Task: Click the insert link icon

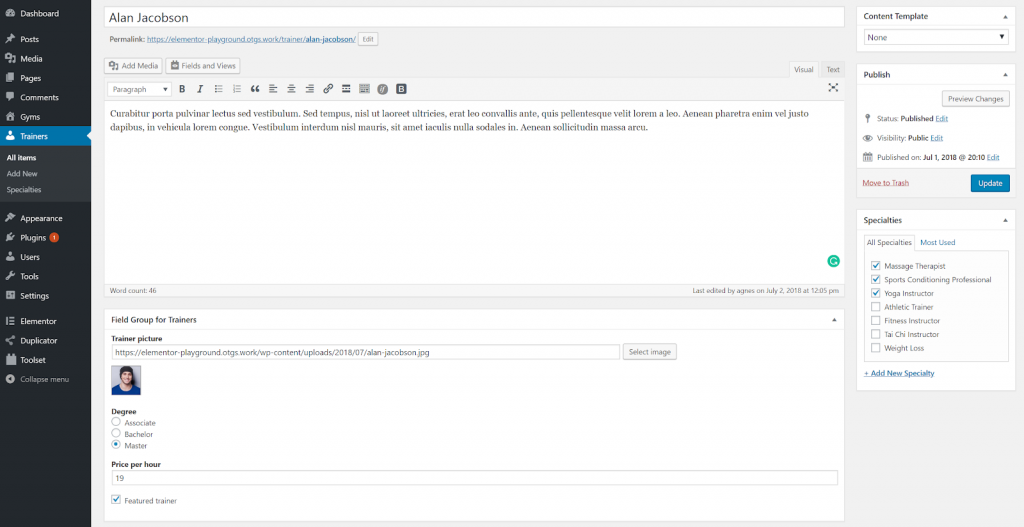Action: pos(328,89)
